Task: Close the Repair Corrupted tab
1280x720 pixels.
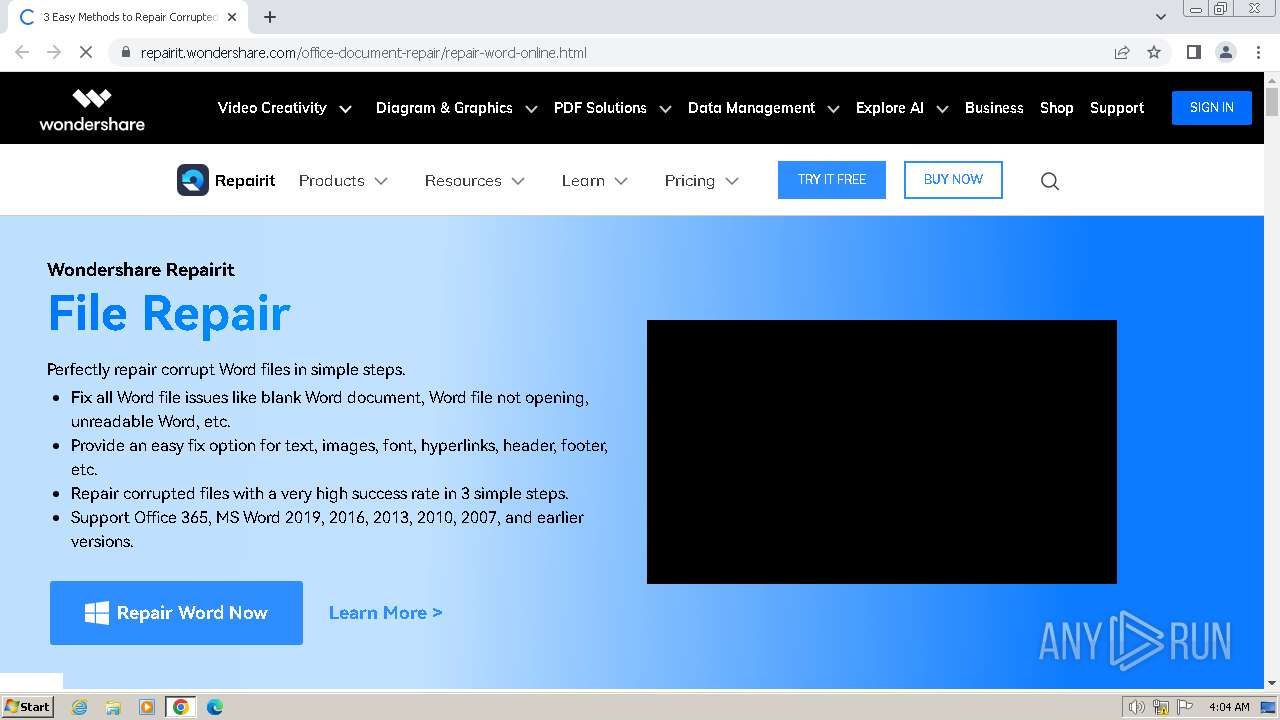Action: (232, 17)
